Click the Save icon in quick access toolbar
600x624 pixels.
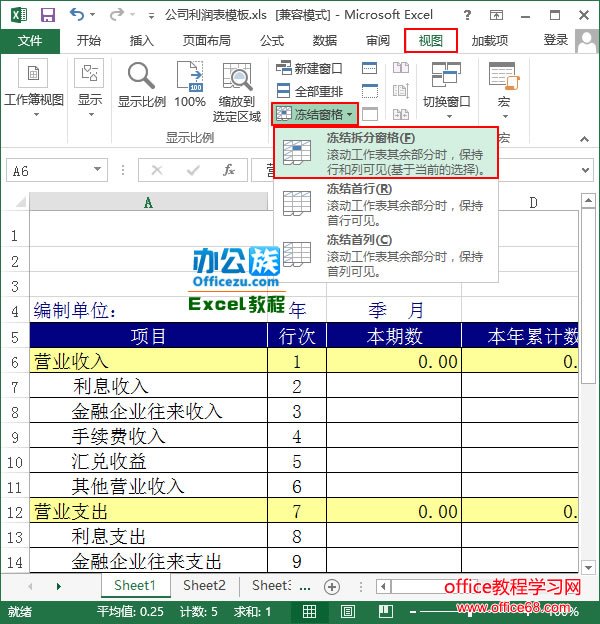[x=48, y=15]
